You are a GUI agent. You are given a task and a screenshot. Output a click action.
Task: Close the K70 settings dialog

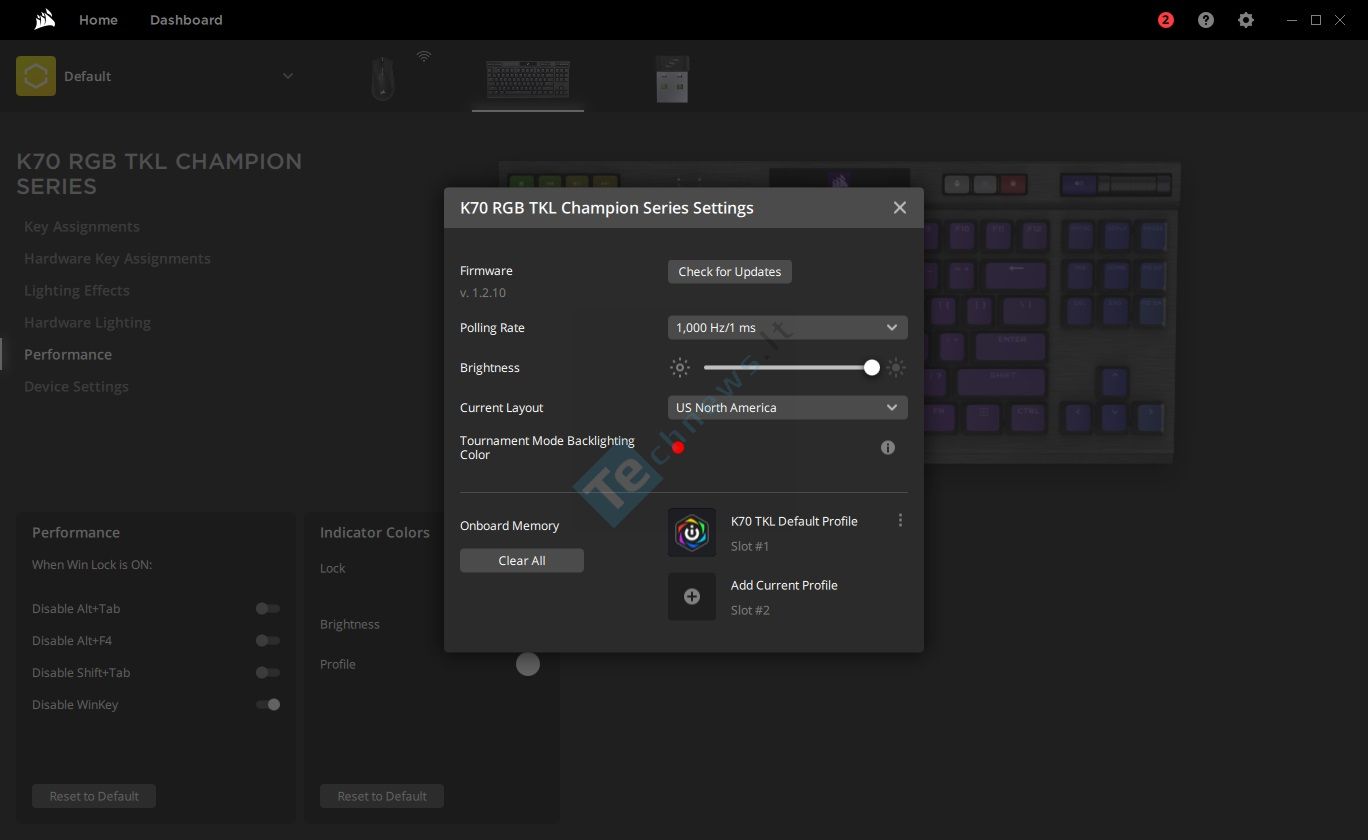(900, 207)
